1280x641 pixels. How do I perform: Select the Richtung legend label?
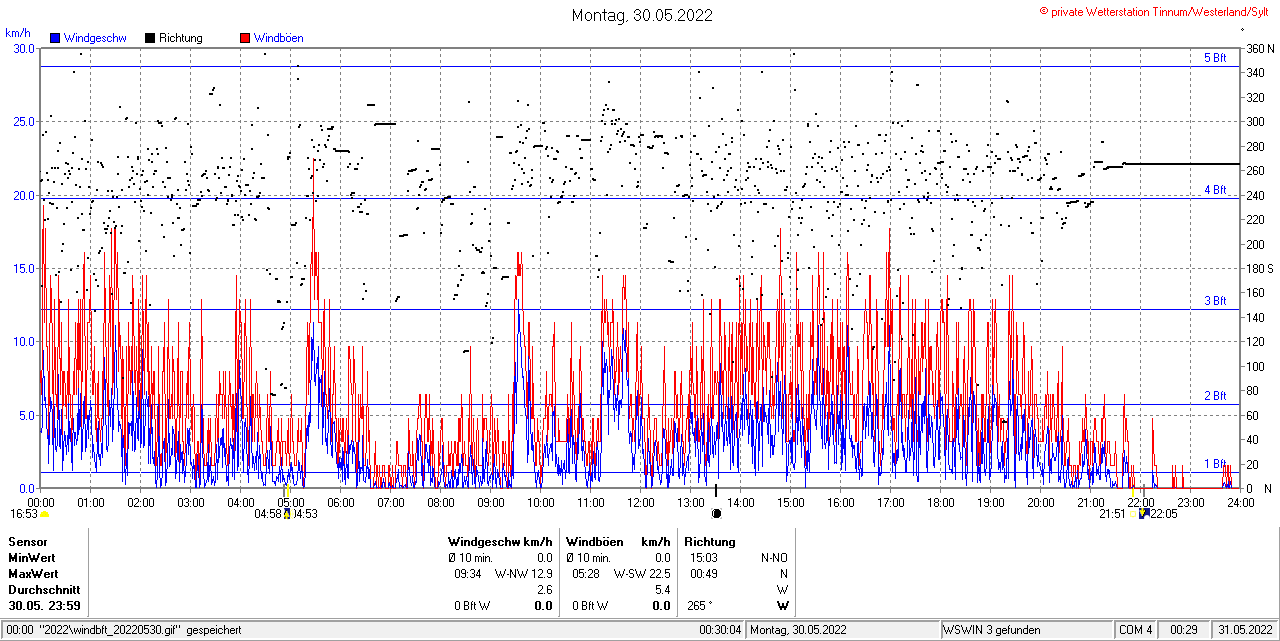(181, 38)
